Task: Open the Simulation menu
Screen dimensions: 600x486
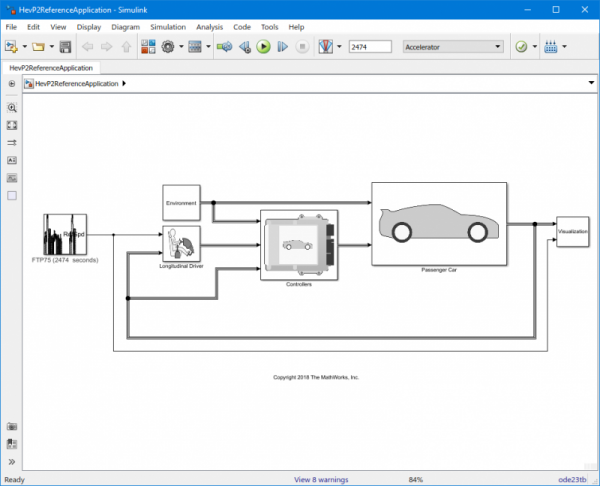Action: [x=167, y=26]
